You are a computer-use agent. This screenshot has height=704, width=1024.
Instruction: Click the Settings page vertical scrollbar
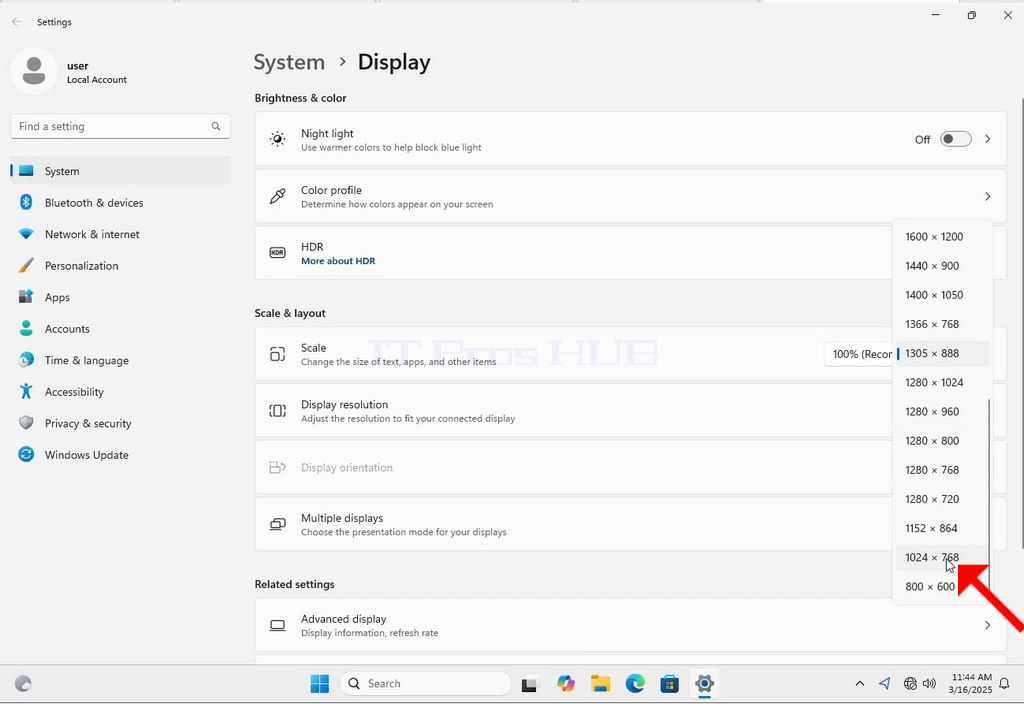pyautogui.click(x=1022, y=323)
